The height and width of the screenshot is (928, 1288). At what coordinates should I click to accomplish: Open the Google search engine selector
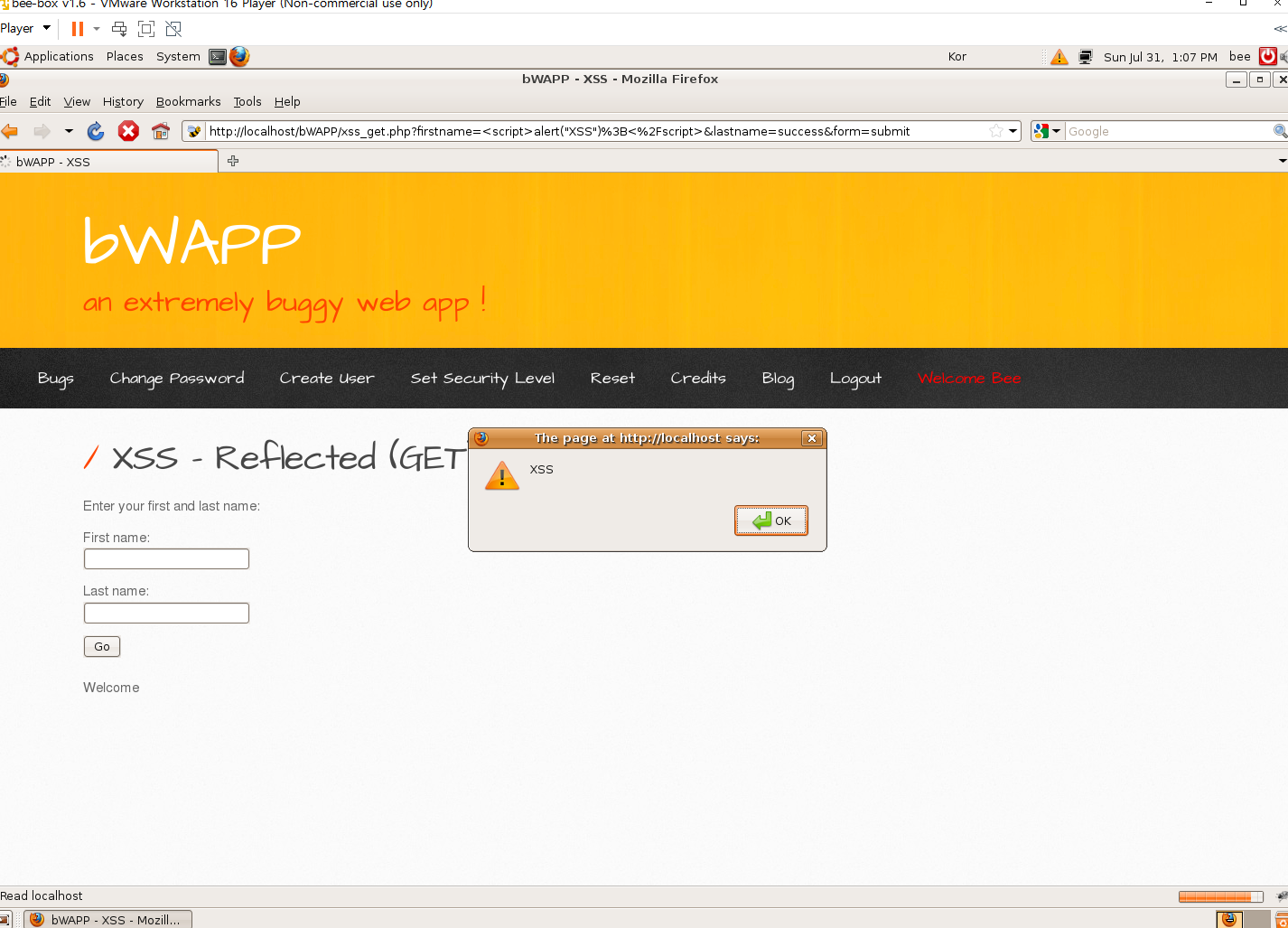1048,131
